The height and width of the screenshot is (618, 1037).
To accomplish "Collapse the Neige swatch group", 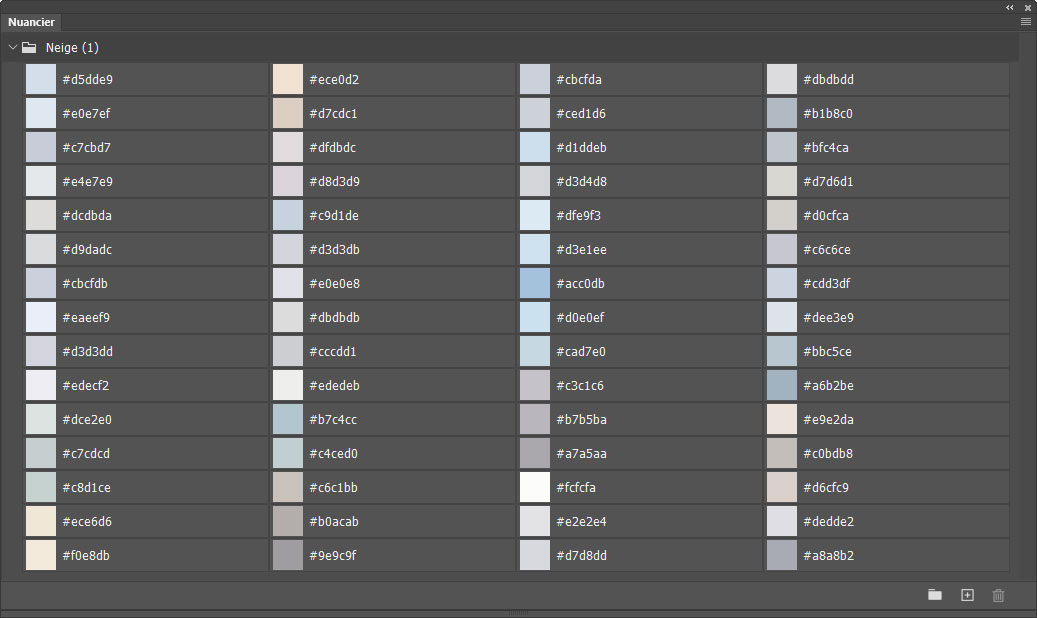I will pos(12,47).
